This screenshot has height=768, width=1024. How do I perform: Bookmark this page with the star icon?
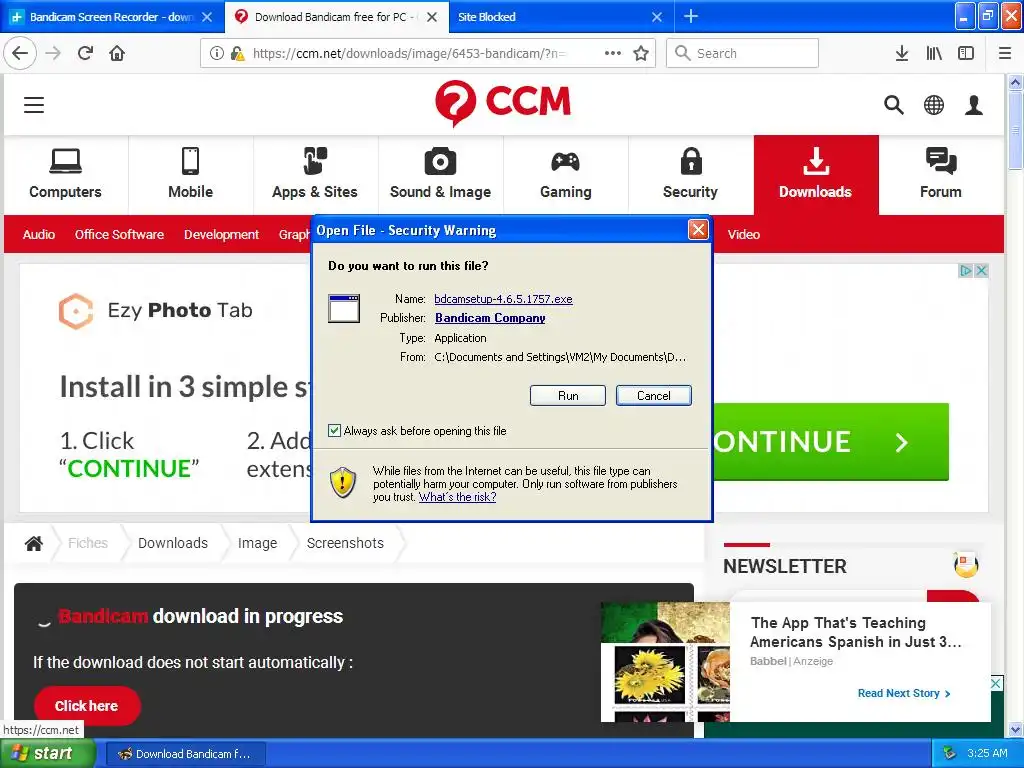tap(641, 53)
